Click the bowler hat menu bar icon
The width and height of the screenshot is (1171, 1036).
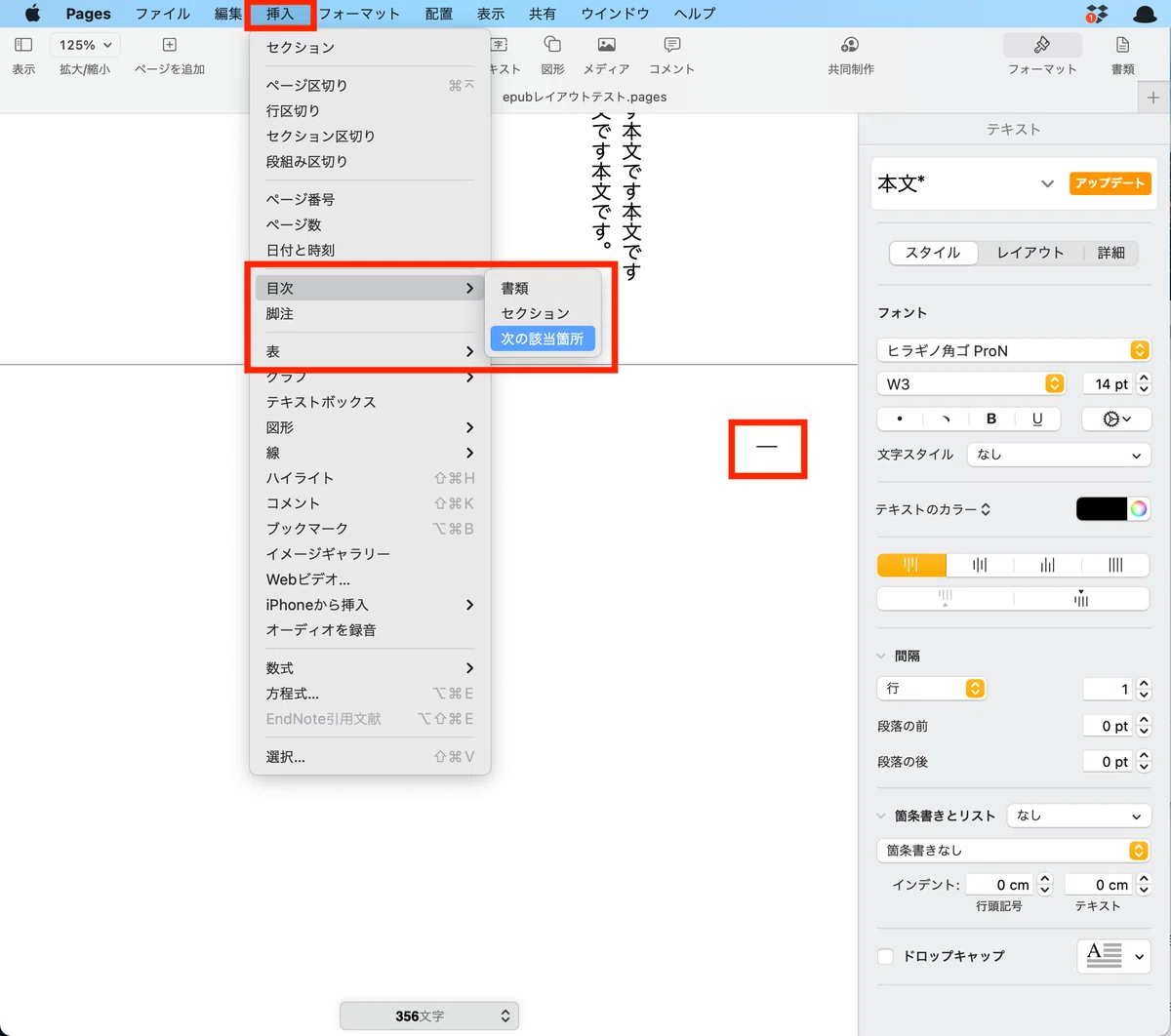1145,14
